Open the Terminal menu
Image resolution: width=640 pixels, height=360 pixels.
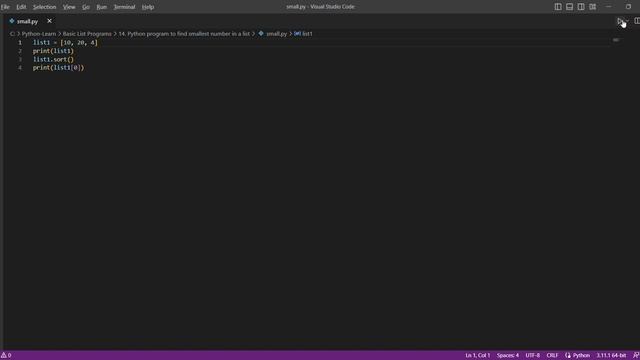pos(124,7)
